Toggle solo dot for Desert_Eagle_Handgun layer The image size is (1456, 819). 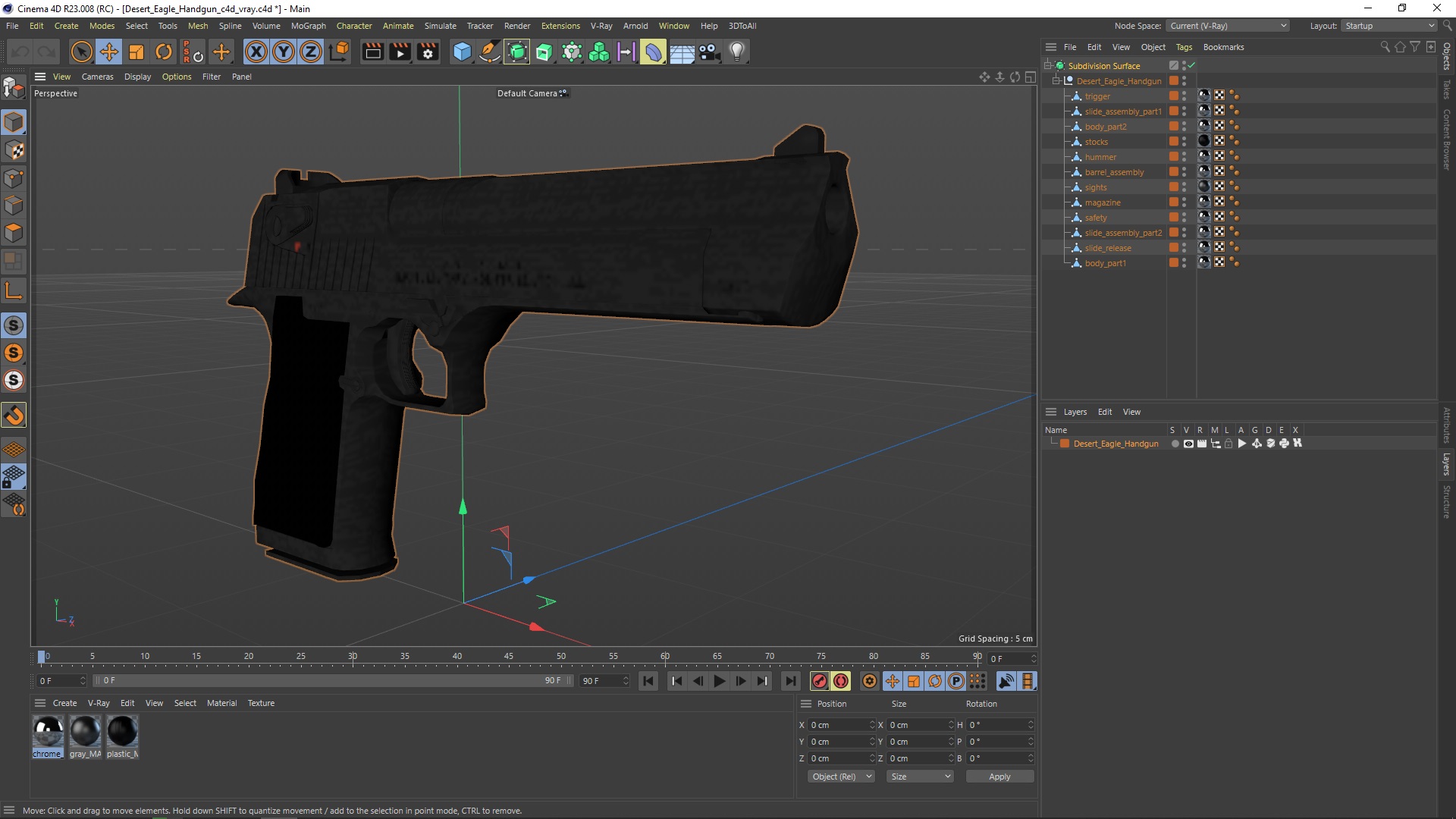pyautogui.click(x=1175, y=444)
